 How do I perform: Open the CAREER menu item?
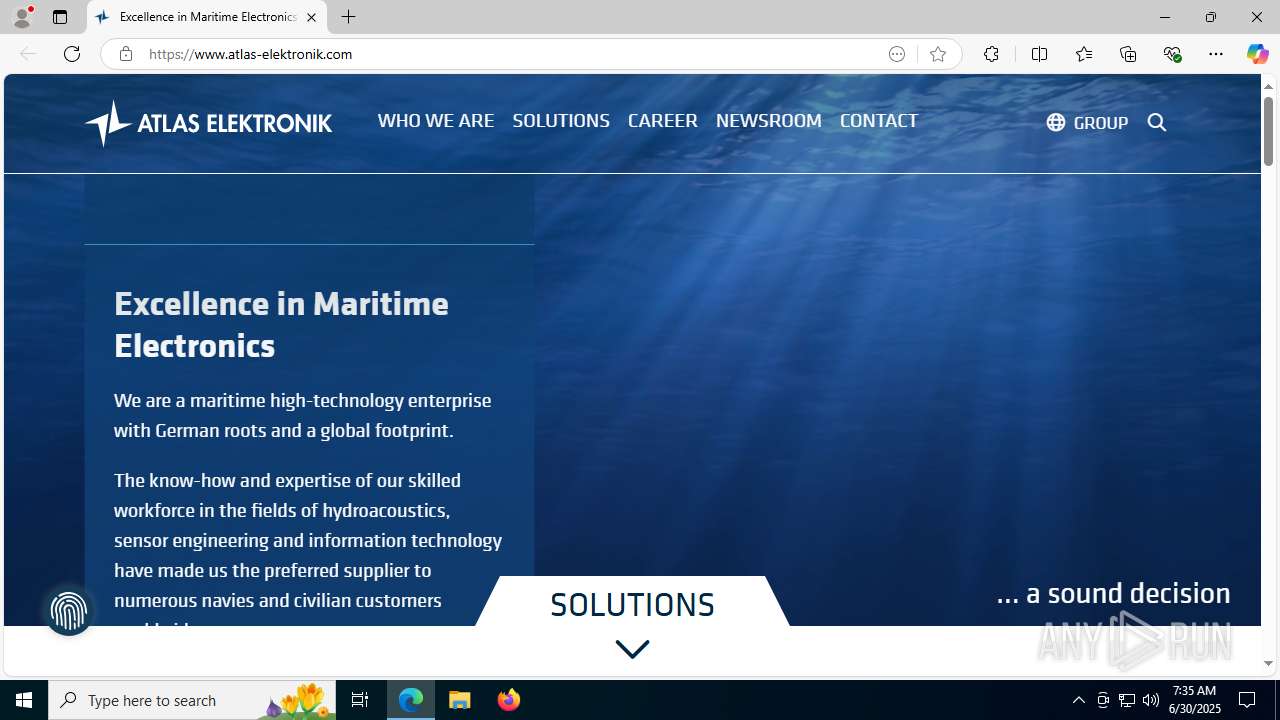point(663,120)
